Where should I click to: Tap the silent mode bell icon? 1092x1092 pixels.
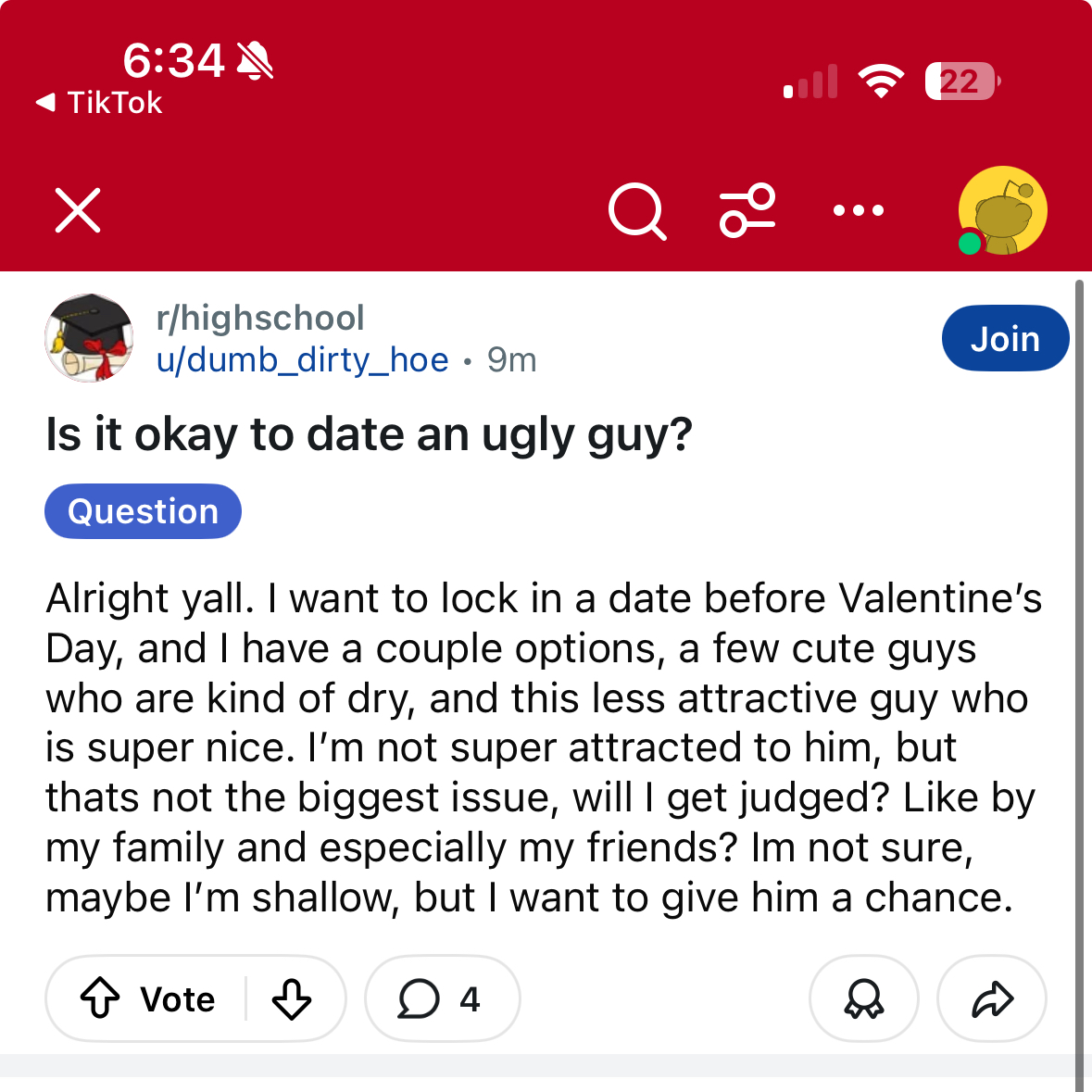255,61
